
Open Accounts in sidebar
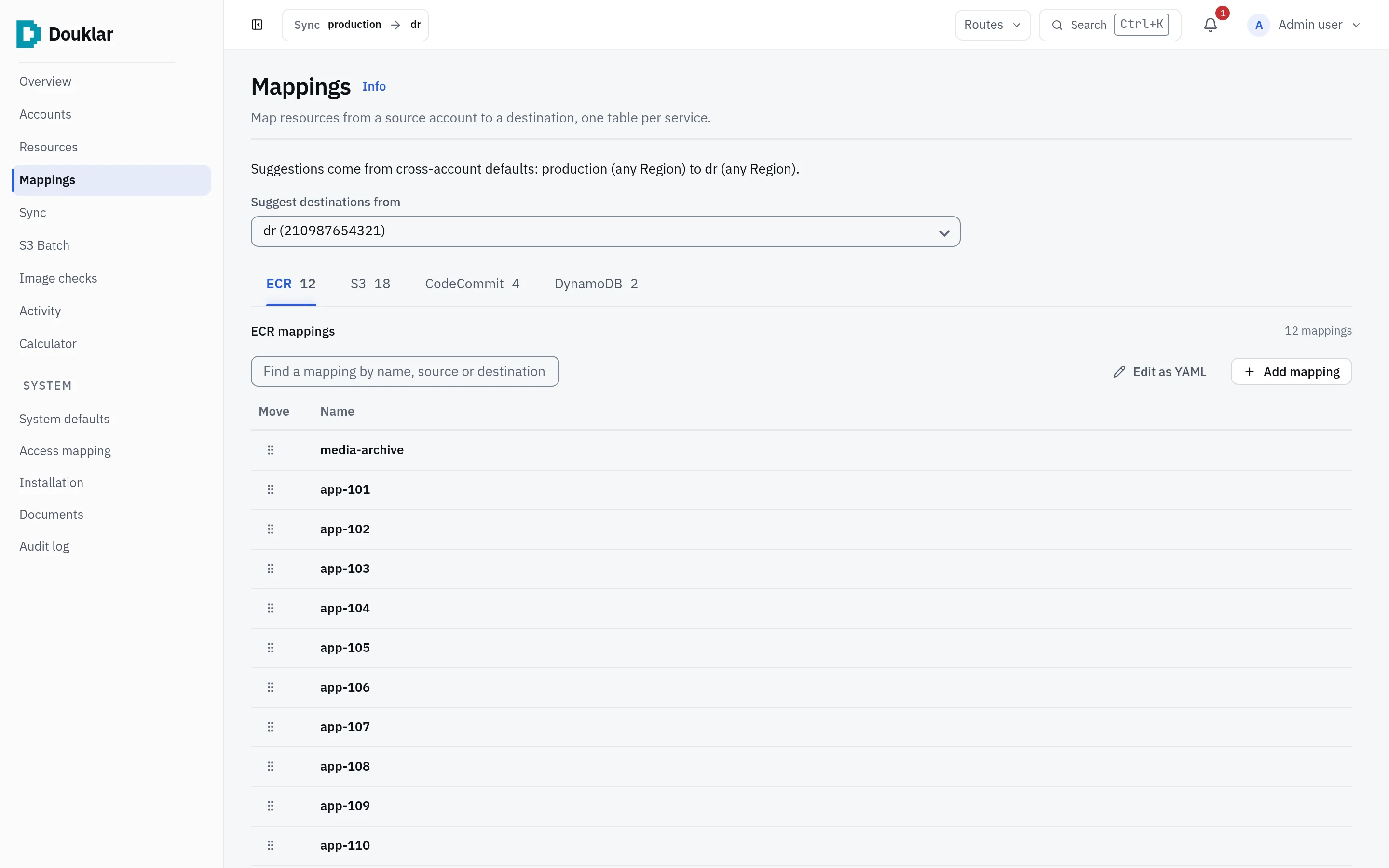[45, 114]
